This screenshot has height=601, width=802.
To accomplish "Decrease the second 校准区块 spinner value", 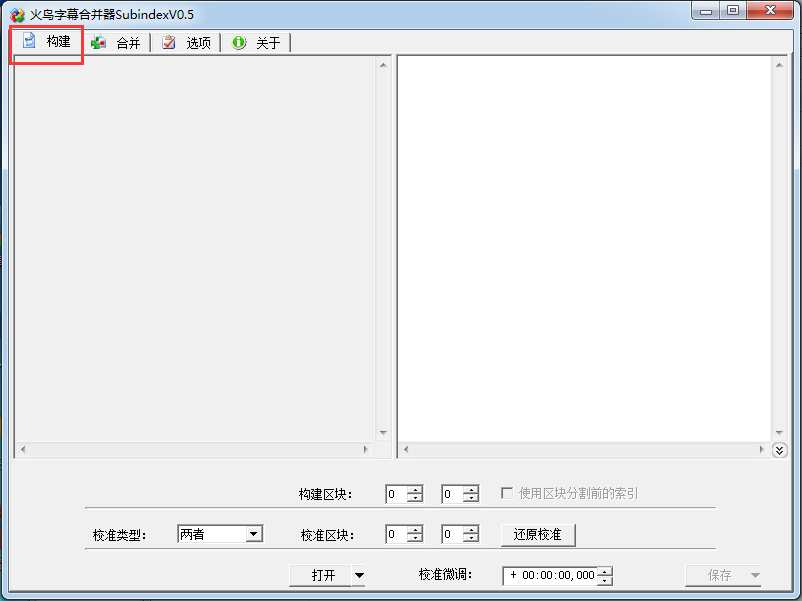I will [471, 539].
